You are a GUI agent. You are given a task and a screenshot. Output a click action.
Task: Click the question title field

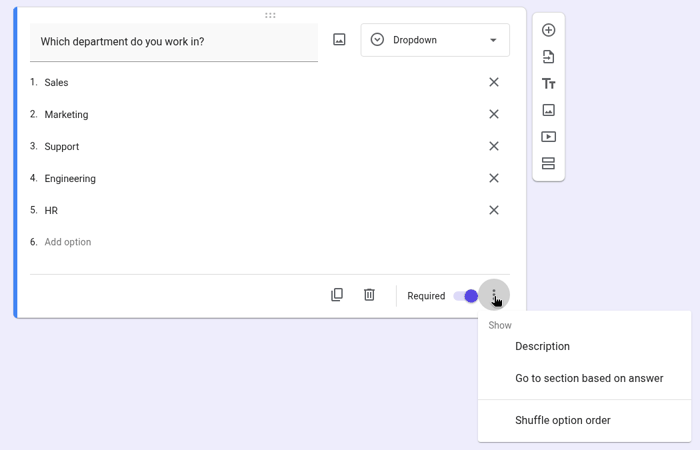(x=174, y=42)
